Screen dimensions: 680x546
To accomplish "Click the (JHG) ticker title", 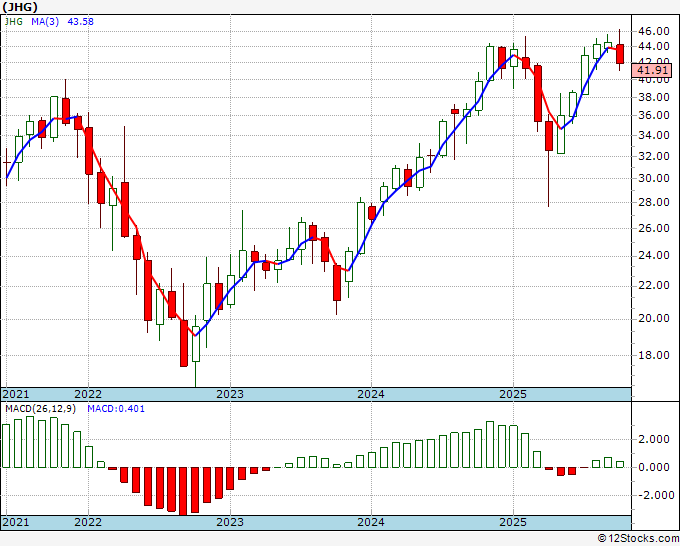I will 20,7.
